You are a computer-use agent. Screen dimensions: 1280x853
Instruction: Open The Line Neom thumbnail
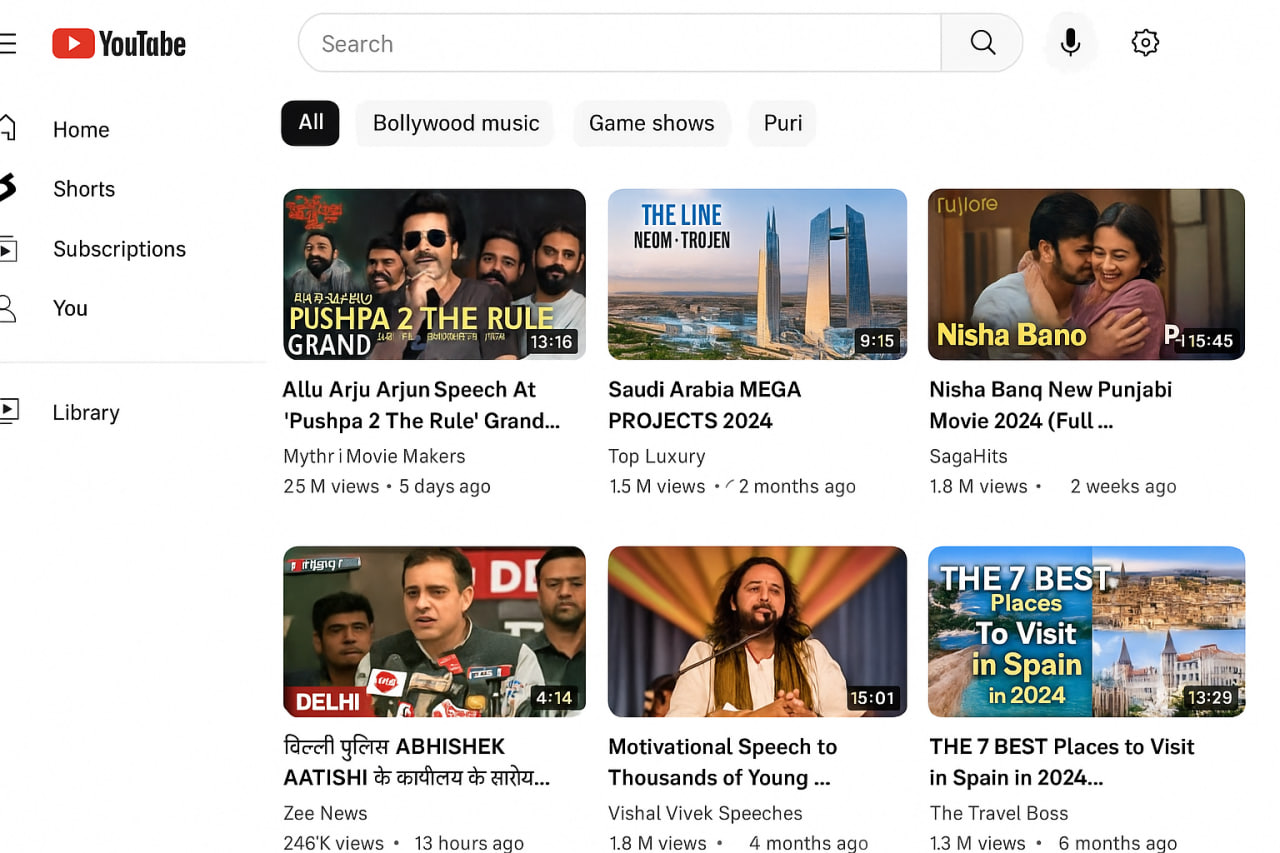[757, 274]
